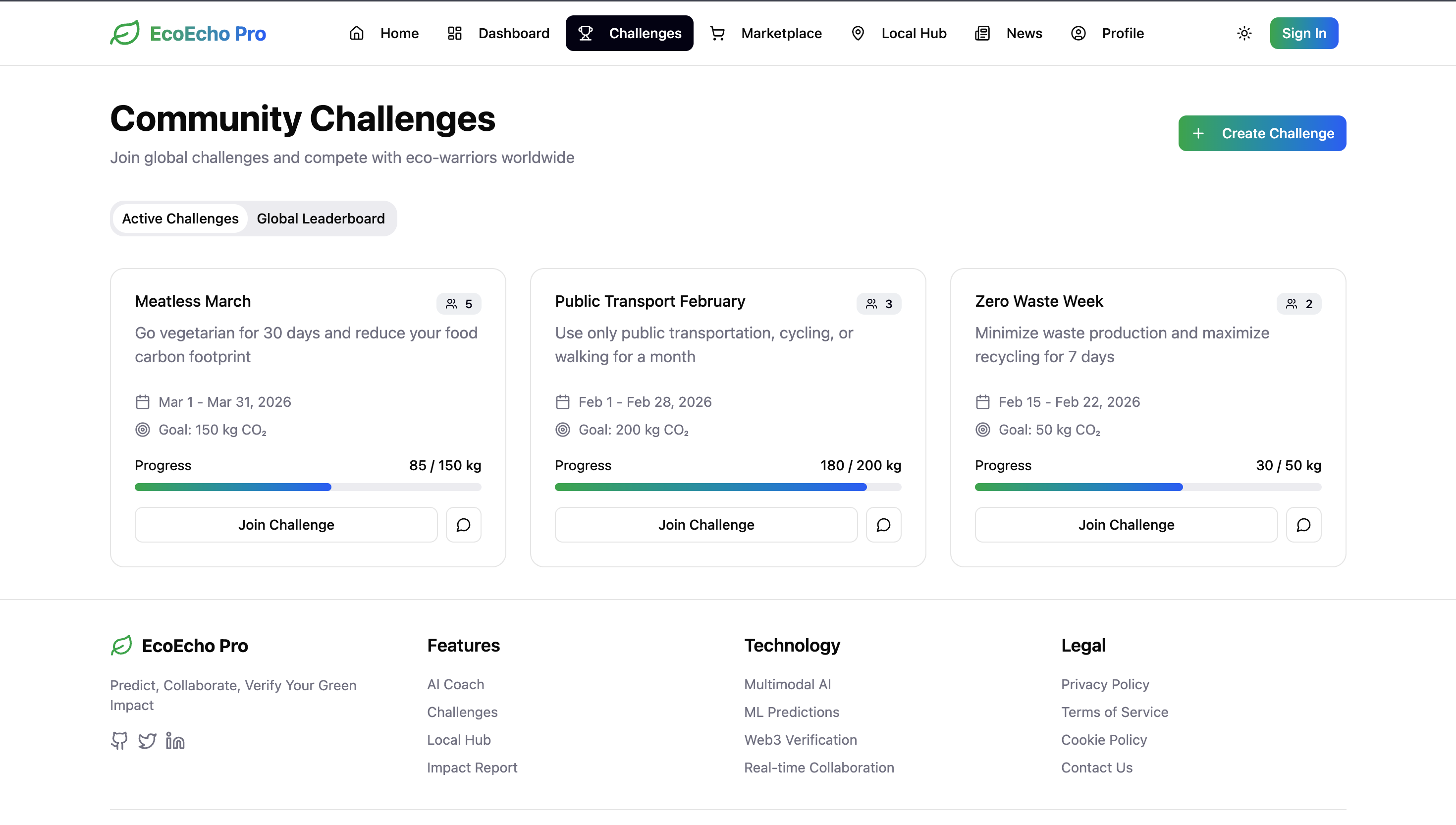Click the Public Transport February progress bar

point(727,487)
